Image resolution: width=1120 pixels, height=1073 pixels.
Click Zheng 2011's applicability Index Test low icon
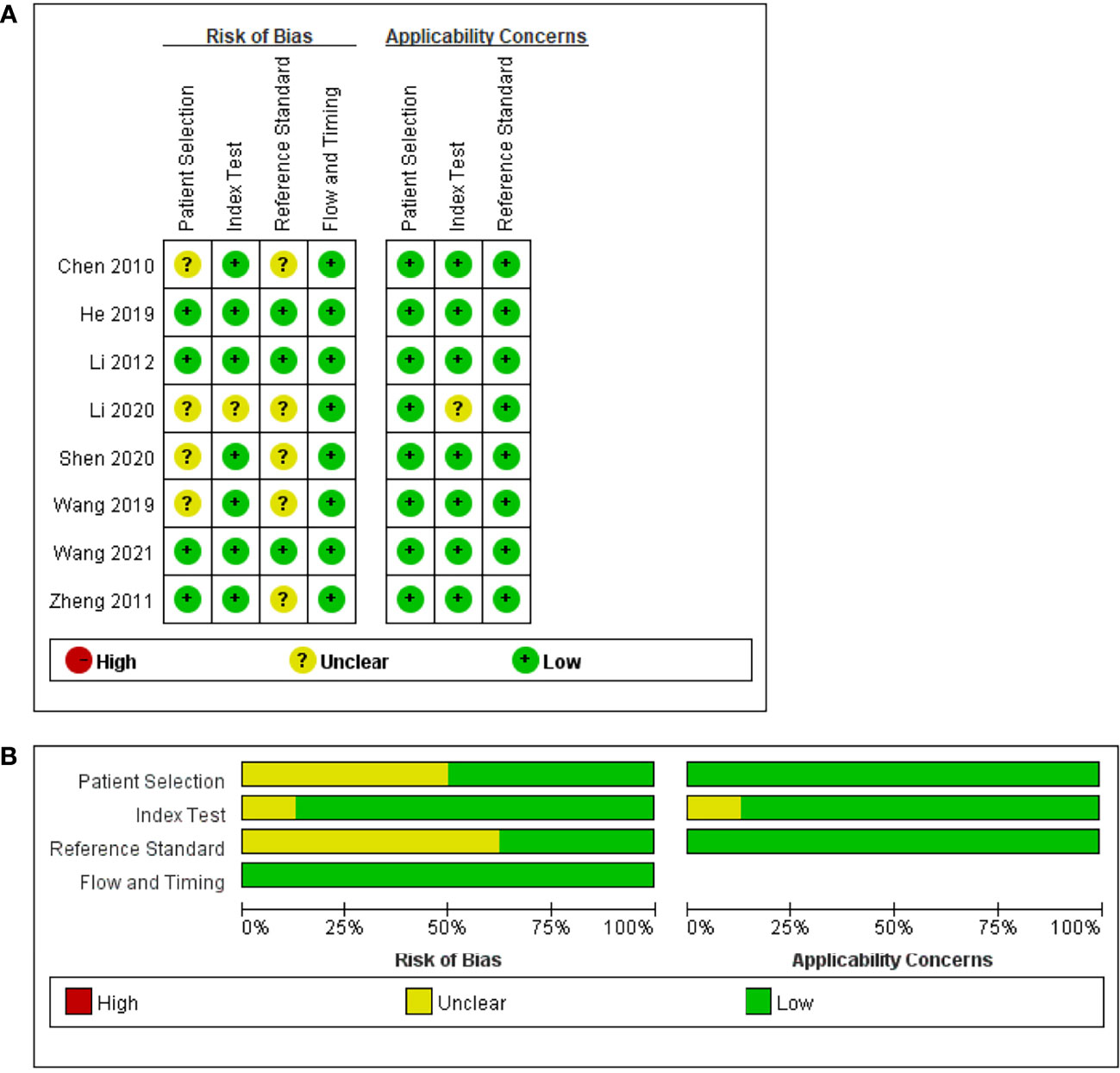click(x=458, y=599)
